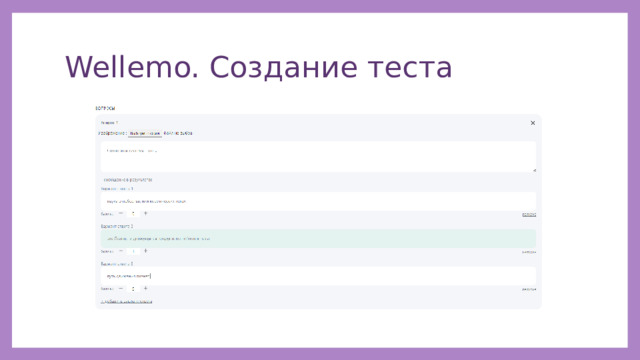Decrease score for answer option 2

coord(121,251)
